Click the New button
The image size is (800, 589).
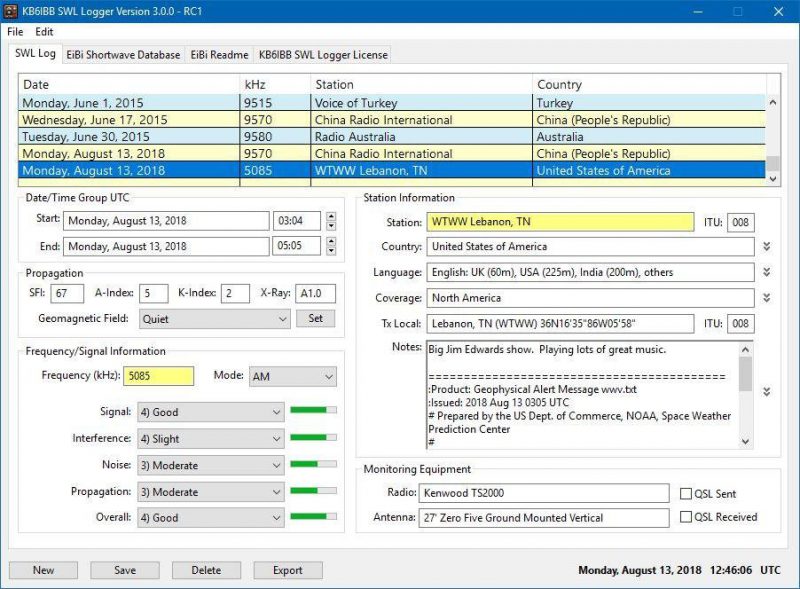coord(43,570)
